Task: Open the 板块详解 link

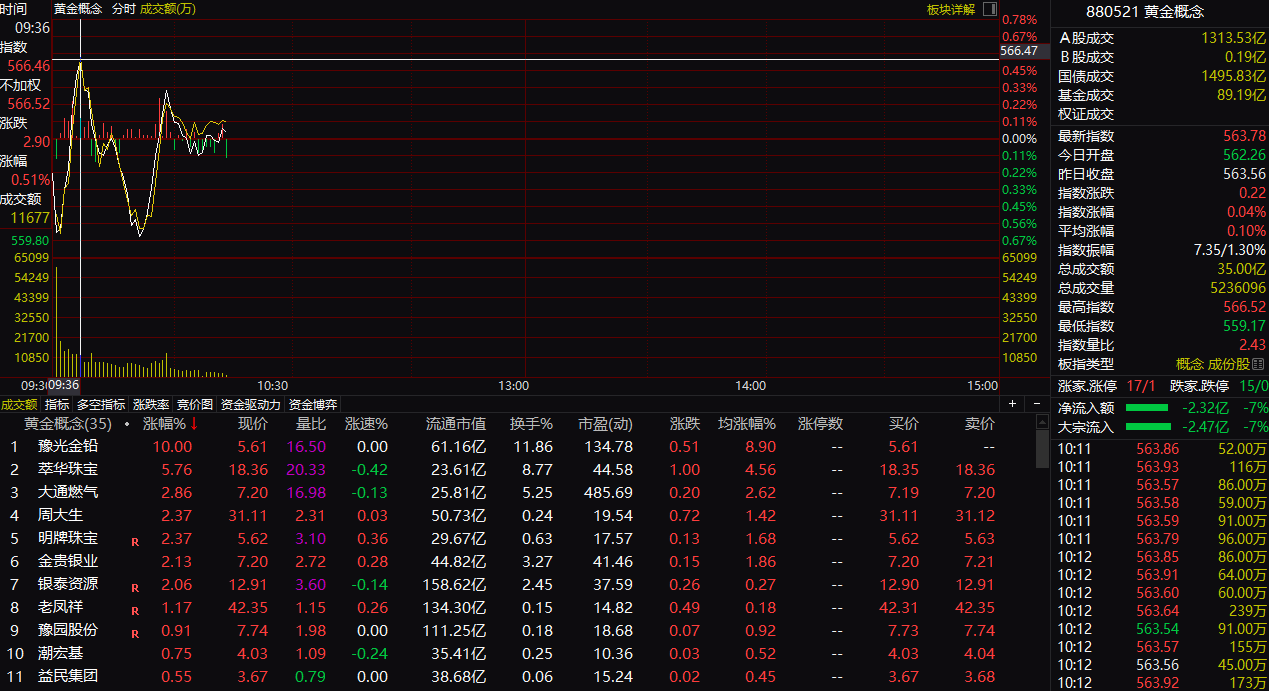Action: [950, 9]
